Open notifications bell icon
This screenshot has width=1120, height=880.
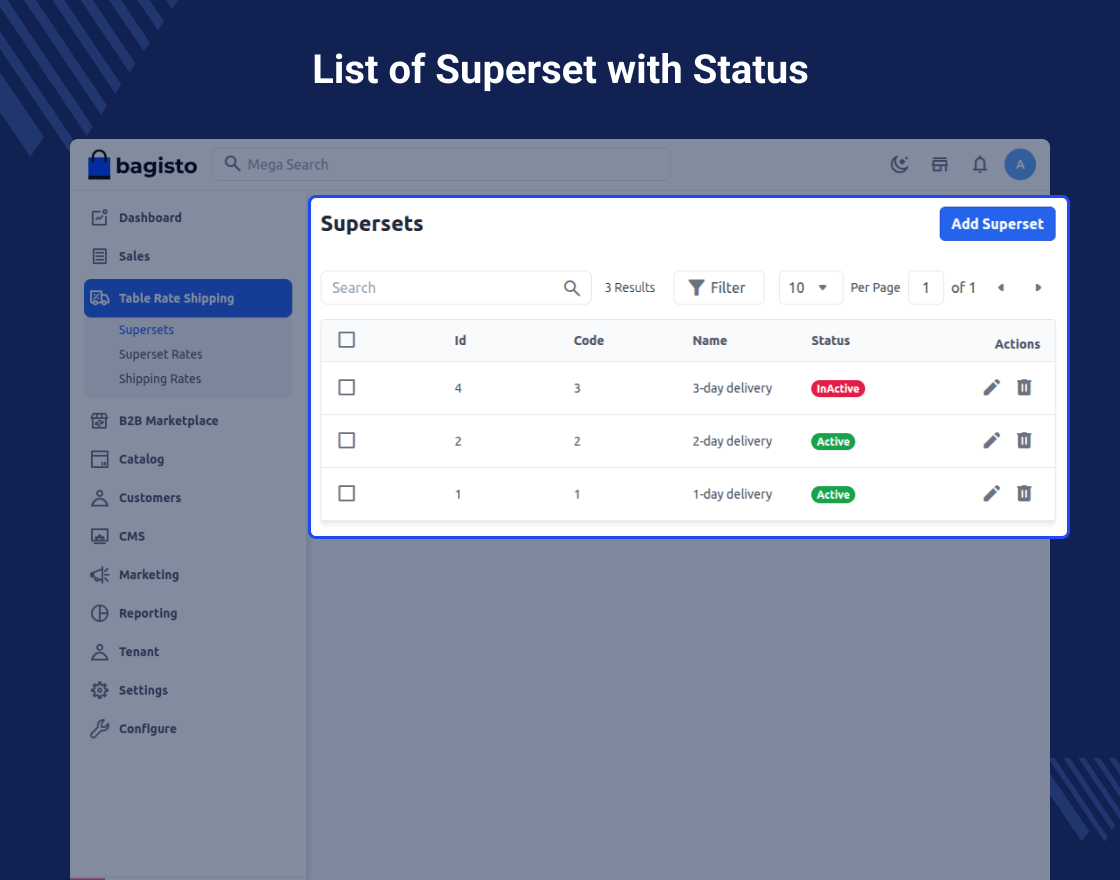point(979,165)
